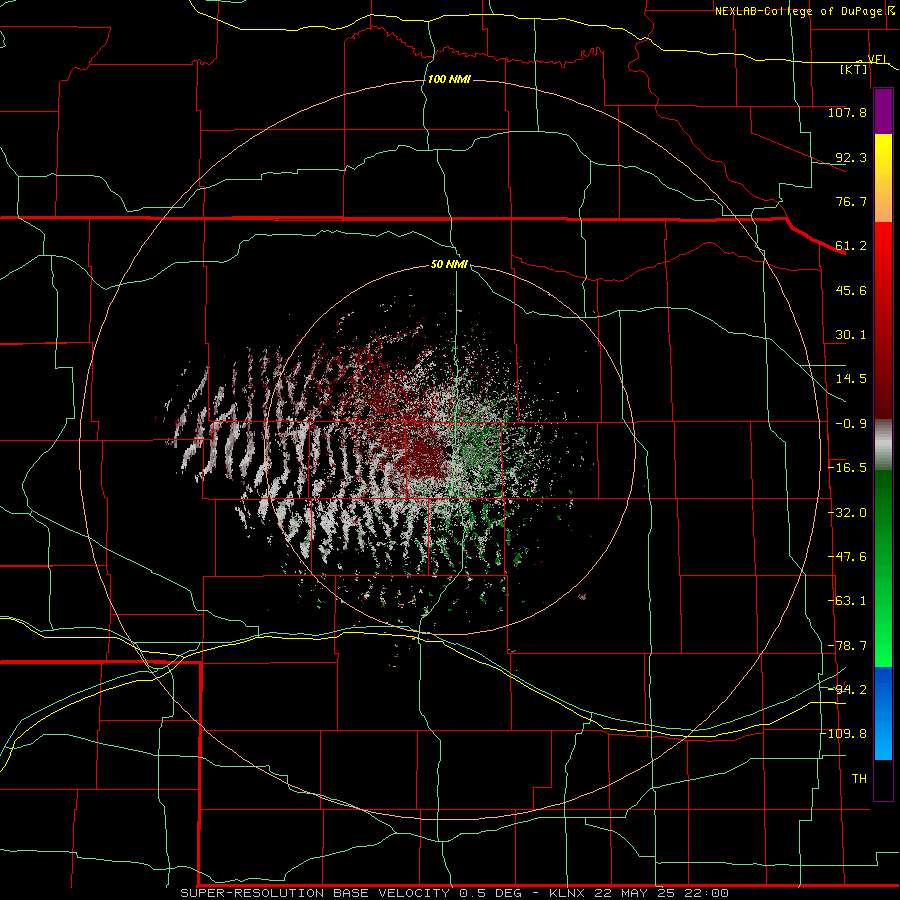Click the 50 NMI range ring label
This screenshot has height=900, width=900.
pyautogui.click(x=449, y=264)
